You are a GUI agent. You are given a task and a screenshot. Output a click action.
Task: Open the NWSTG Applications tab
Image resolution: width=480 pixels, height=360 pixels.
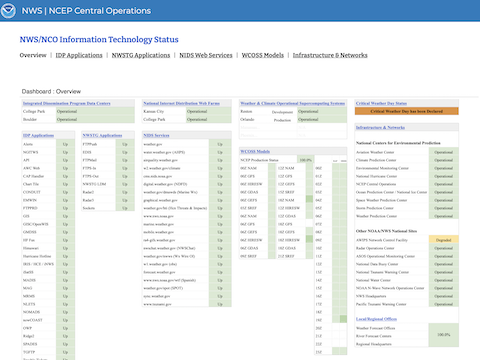click(141, 55)
